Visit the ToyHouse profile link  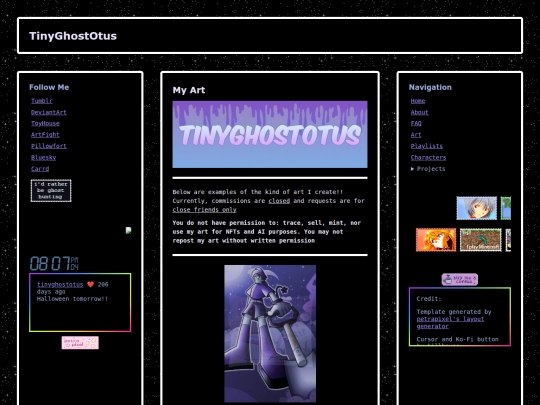(45, 123)
